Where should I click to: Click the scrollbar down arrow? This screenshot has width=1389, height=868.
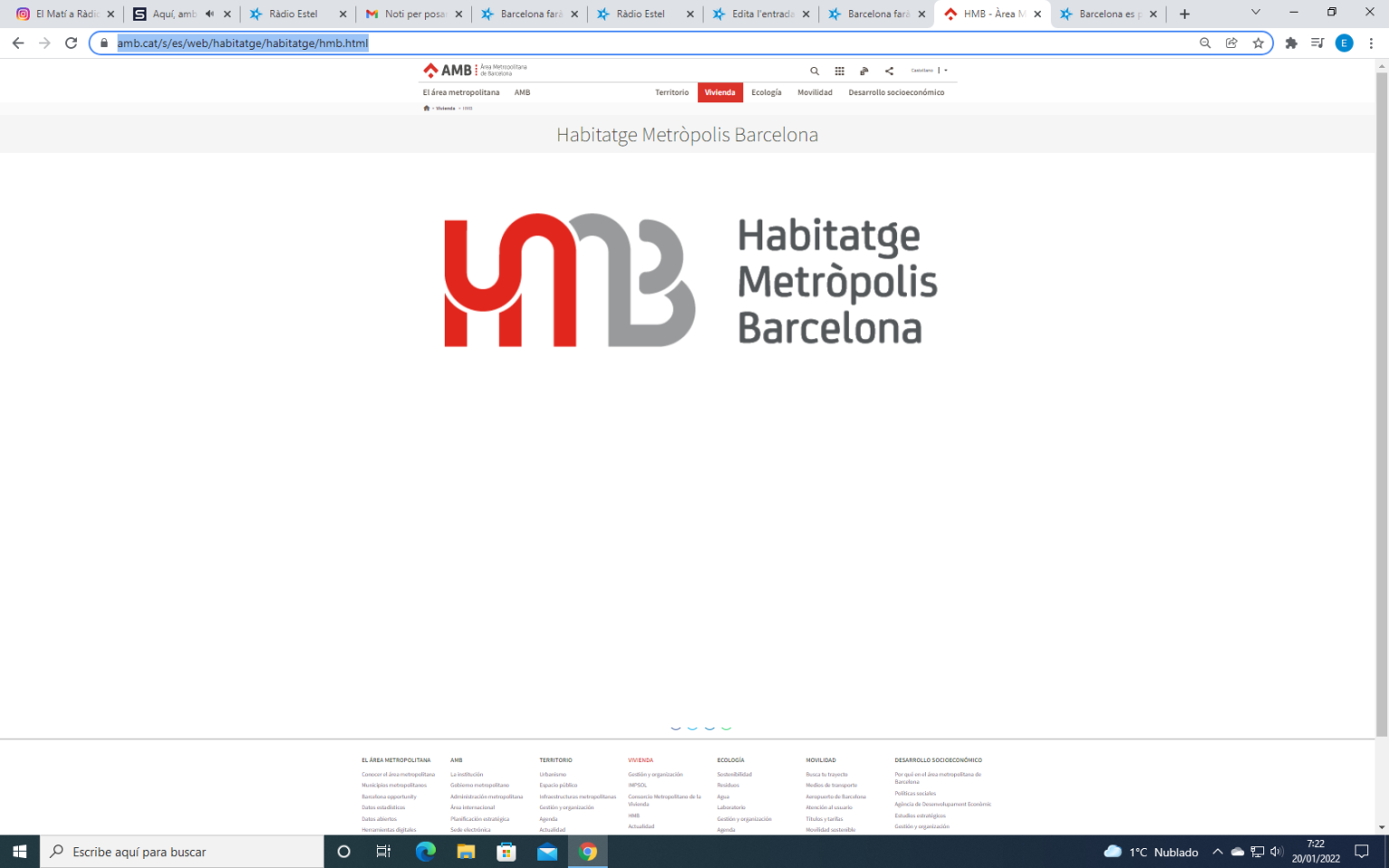click(1382, 826)
